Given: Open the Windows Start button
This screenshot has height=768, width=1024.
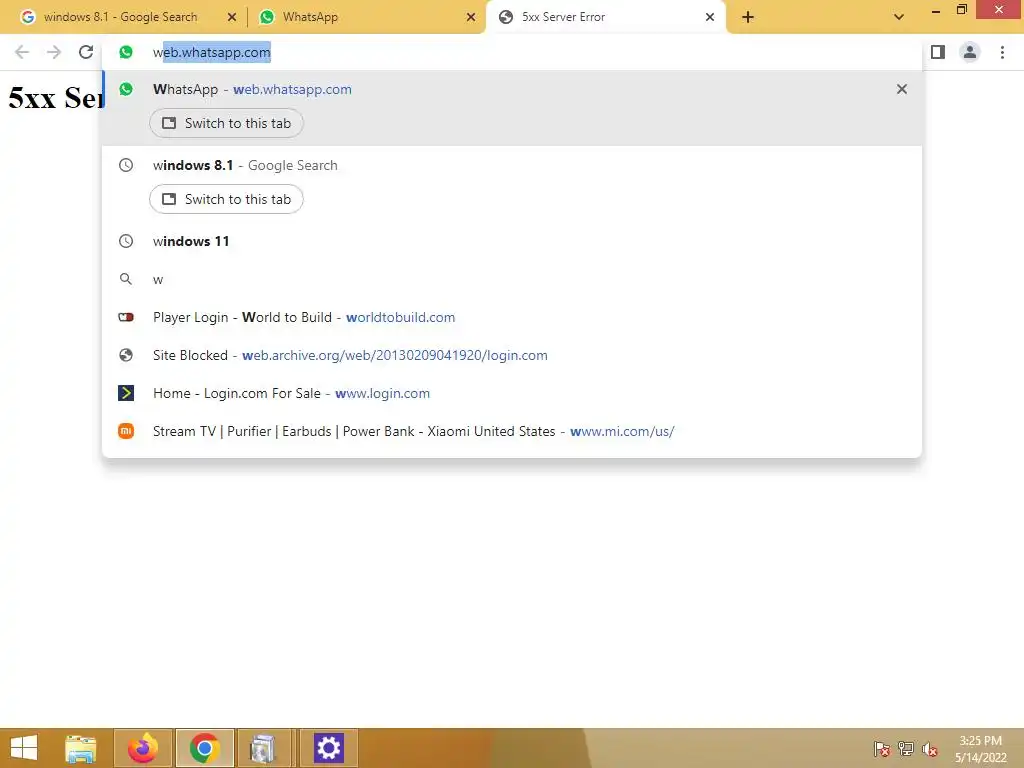Looking at the screenshot, I should coord(24,748).
